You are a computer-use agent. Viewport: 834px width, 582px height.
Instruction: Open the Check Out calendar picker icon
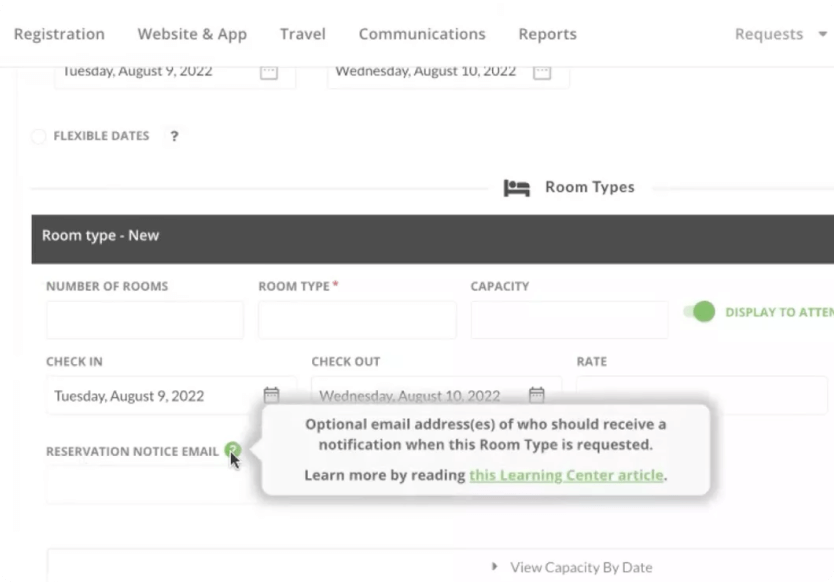click(x=537, y=395)
